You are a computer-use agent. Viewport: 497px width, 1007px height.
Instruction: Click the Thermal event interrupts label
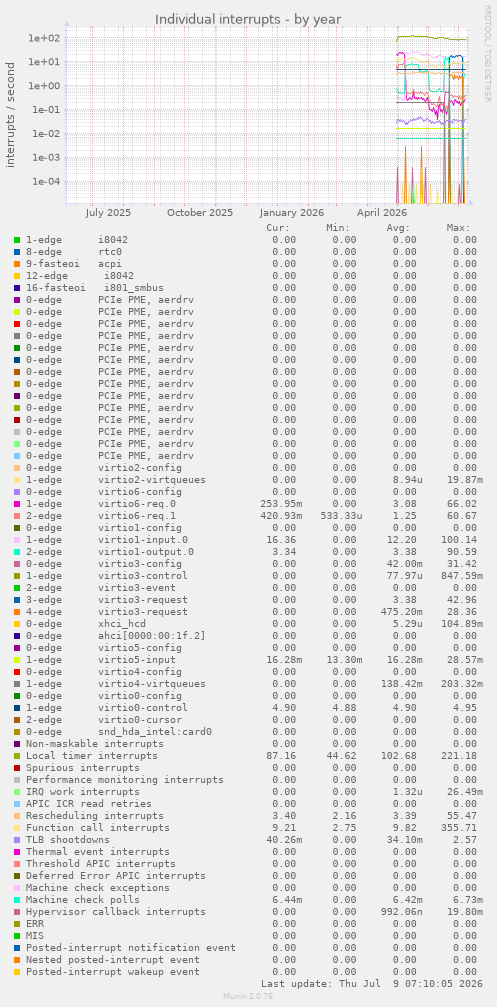98,852
